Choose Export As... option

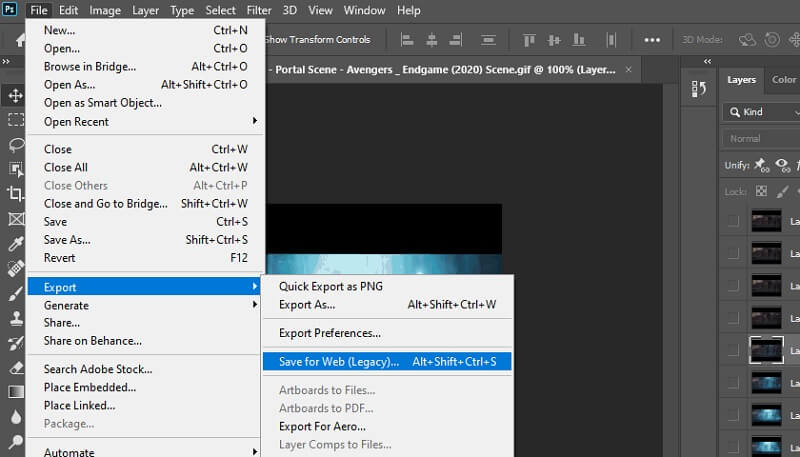pos(387,304)
